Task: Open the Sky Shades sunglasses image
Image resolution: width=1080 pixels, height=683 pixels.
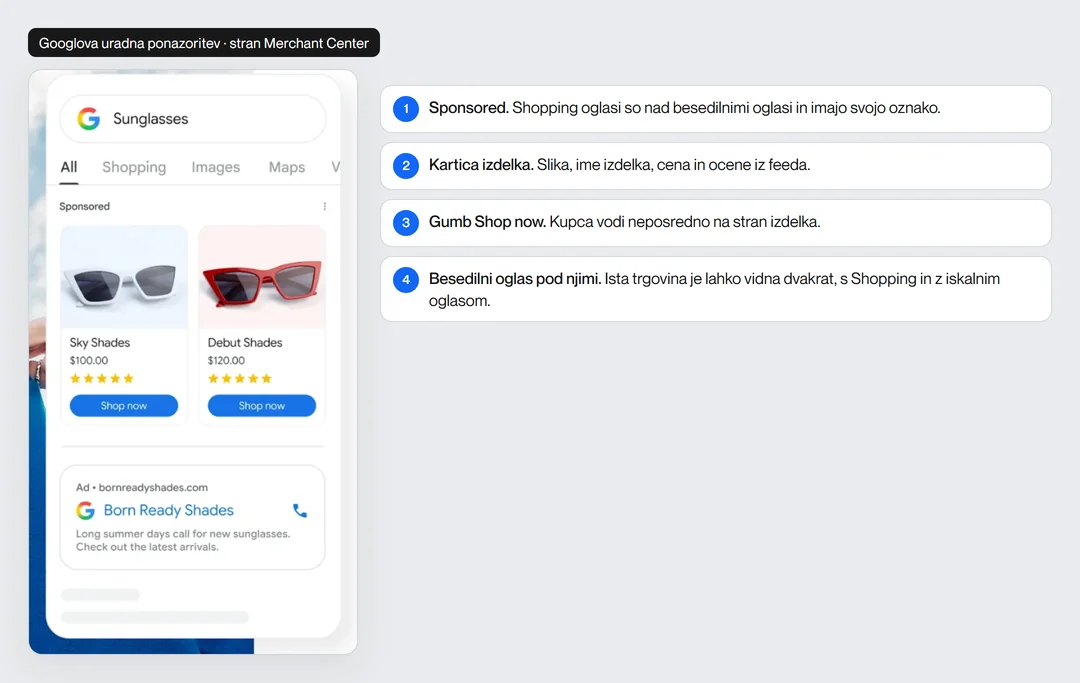Action: coord(124,277)
